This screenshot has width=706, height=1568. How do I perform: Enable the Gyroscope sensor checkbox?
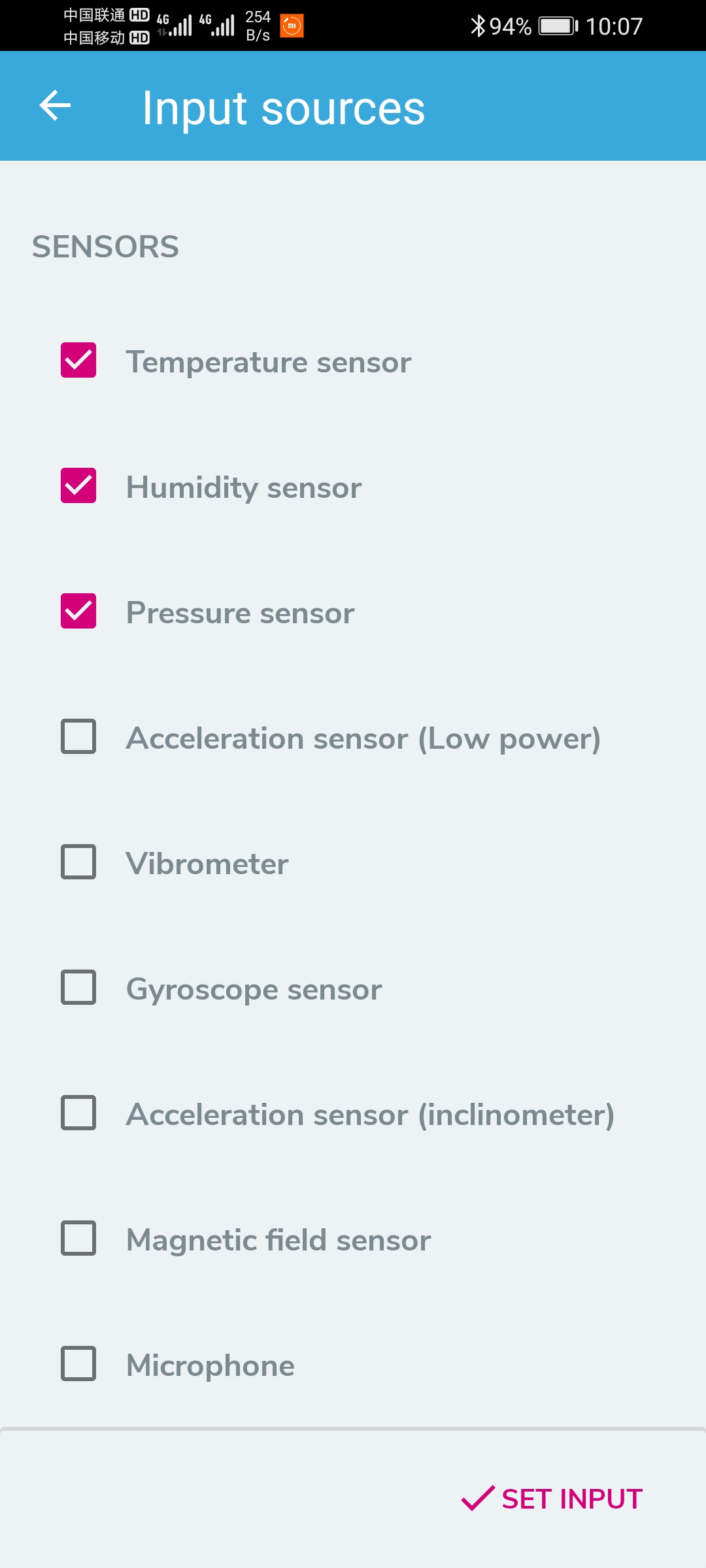tap(78, 987)
